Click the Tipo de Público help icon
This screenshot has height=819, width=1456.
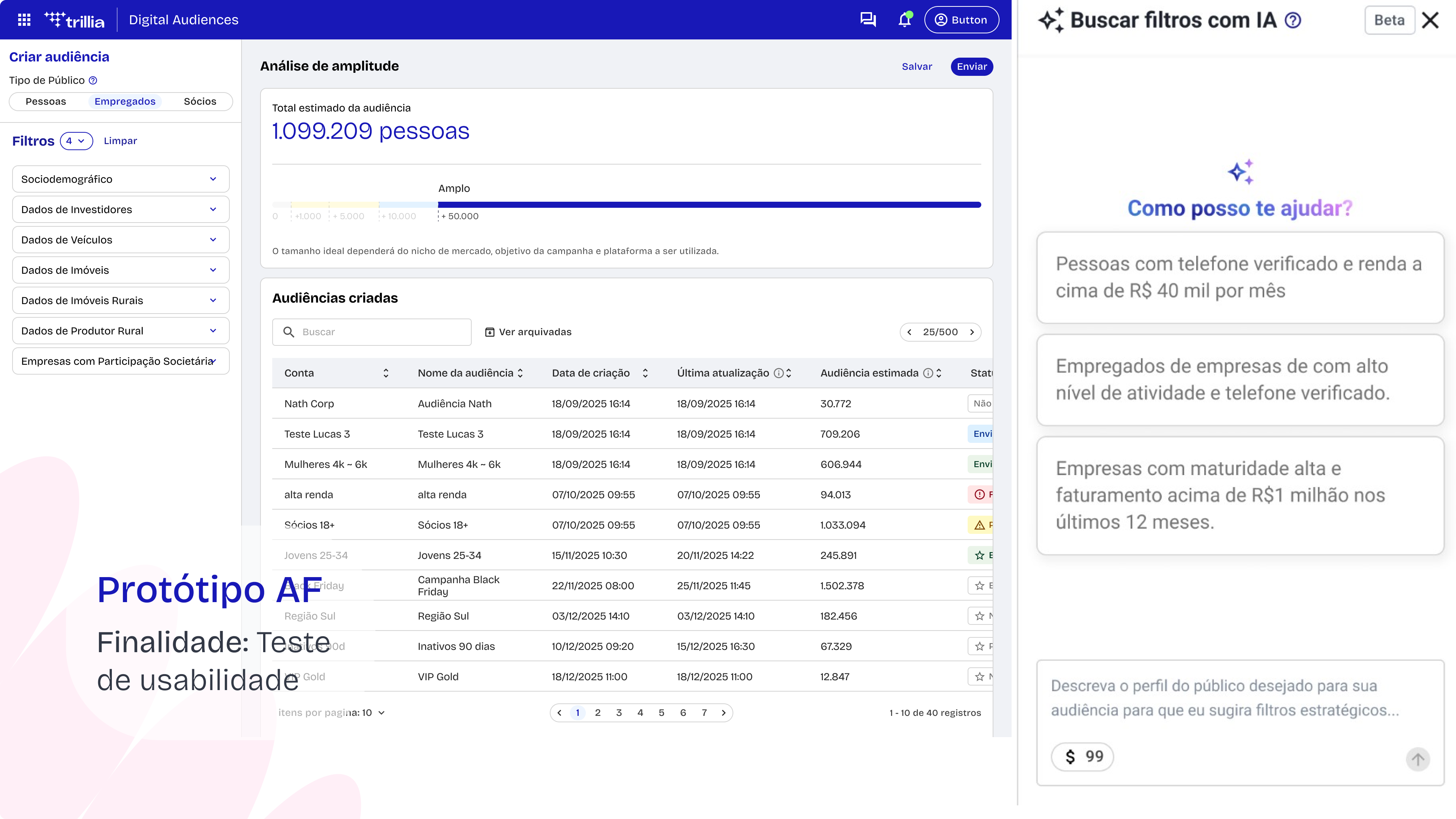tap(93, 80)
